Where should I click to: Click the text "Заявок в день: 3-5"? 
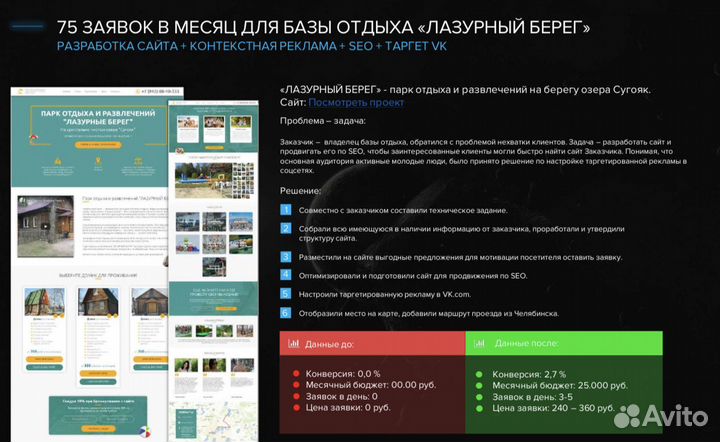coord(532,397)
